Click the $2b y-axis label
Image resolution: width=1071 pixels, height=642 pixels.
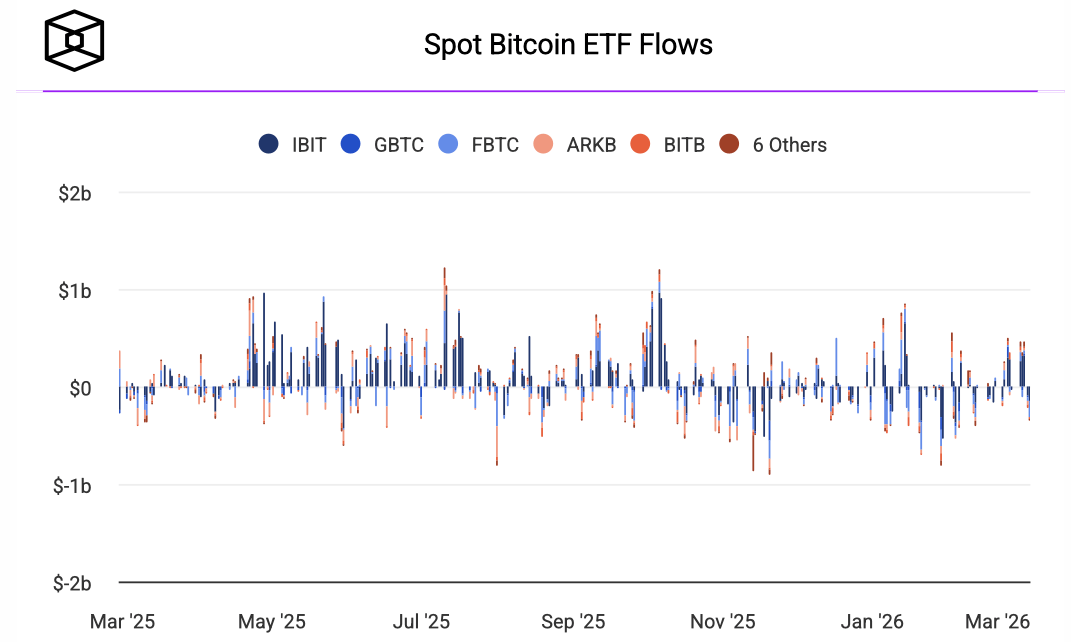click(x=75, y=193)
